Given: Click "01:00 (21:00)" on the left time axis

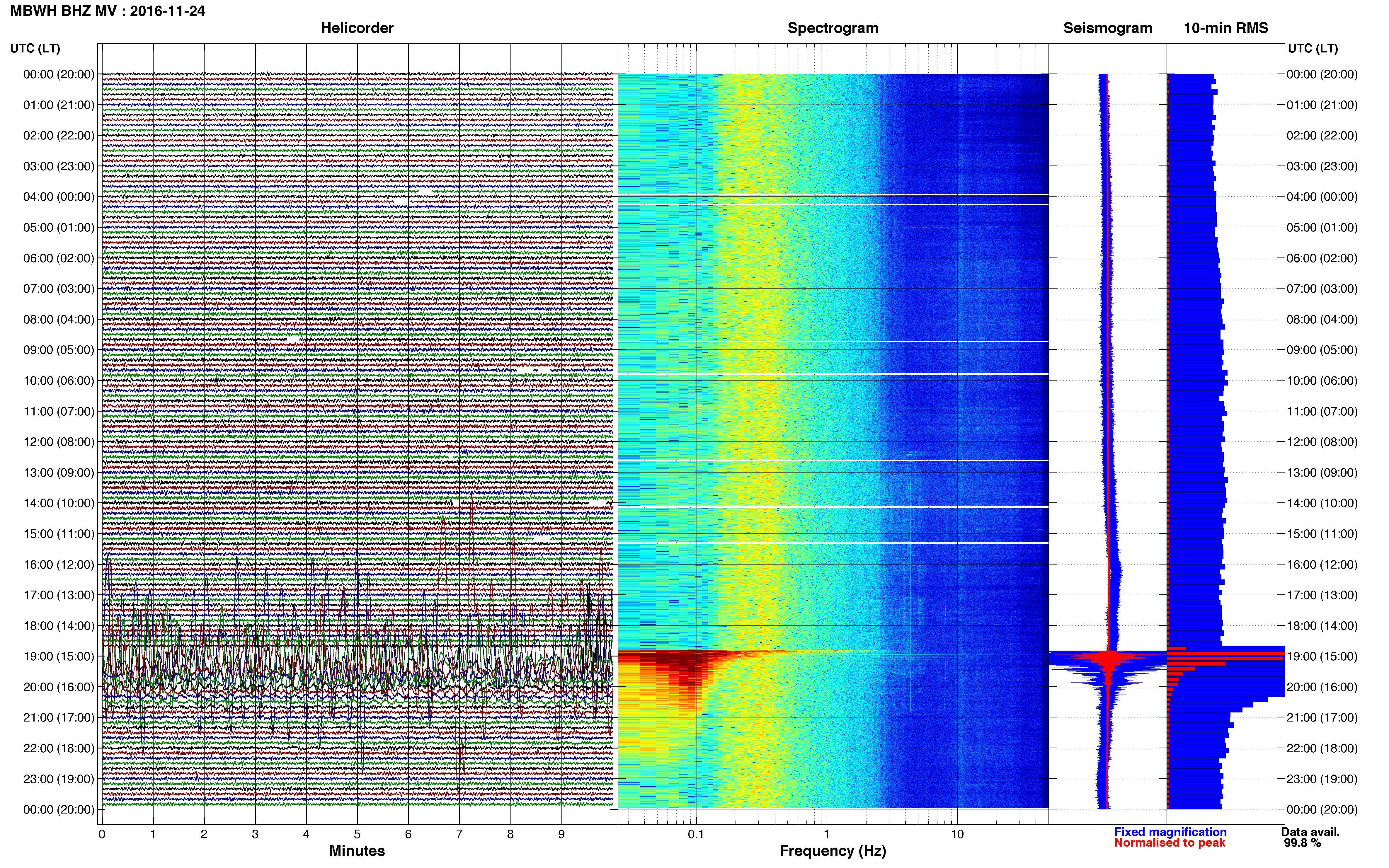Looking at the screenshot, I should click(x=59, y=105).
